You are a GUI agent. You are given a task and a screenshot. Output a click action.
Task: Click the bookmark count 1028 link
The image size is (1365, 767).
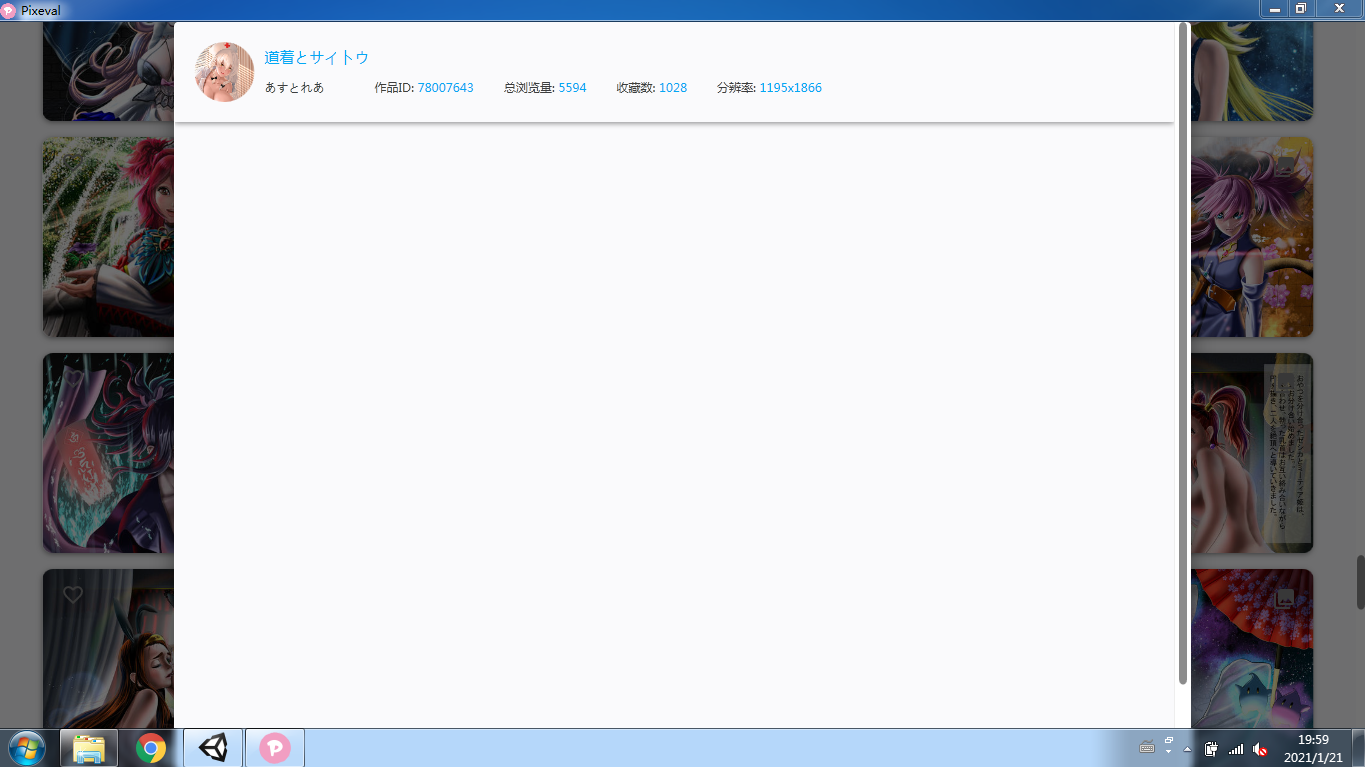(673, 87)
